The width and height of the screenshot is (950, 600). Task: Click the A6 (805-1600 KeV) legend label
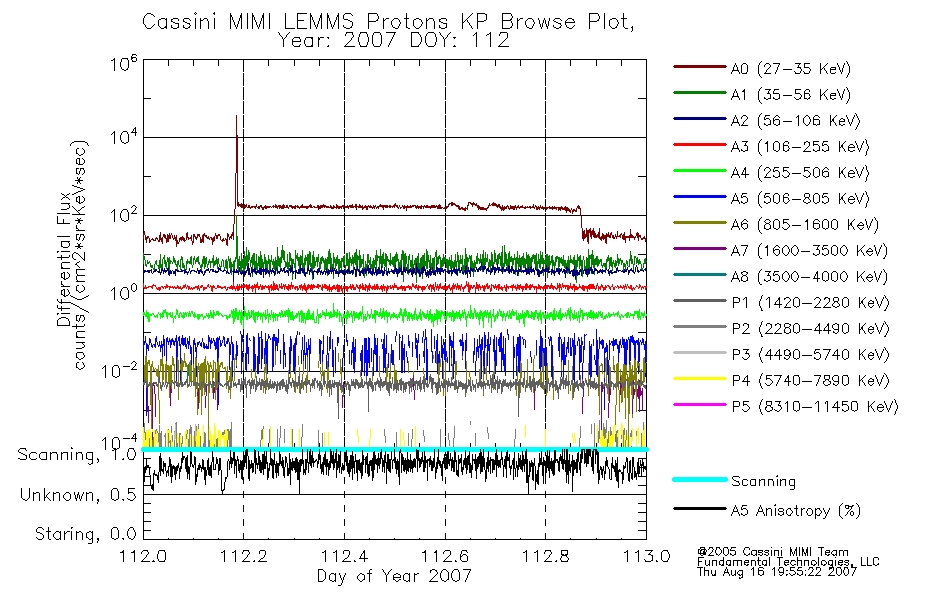click(805, 225)
